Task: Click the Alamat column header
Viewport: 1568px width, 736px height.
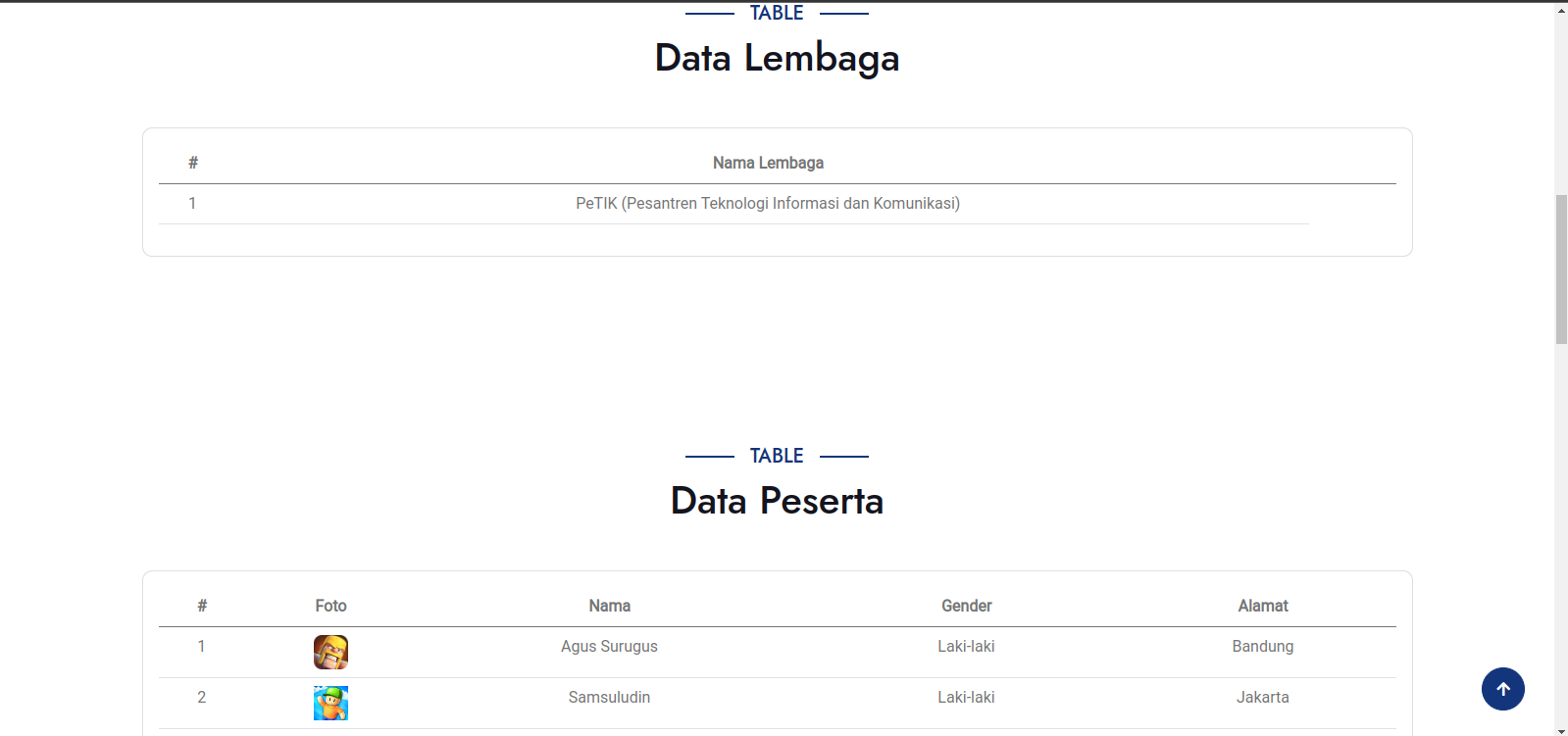Action: pos(1262,606)
